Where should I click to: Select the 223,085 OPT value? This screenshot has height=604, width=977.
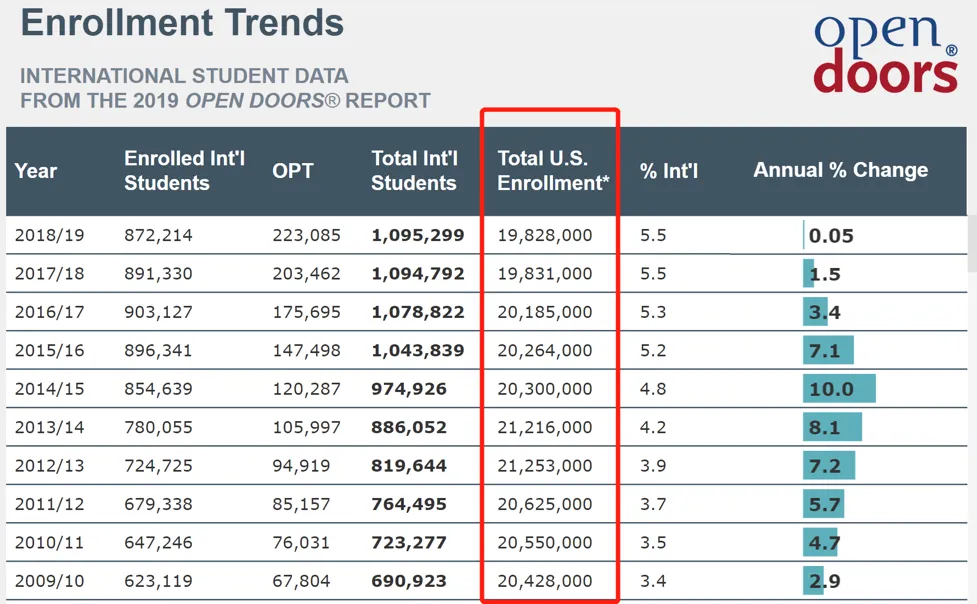point(306,236)
